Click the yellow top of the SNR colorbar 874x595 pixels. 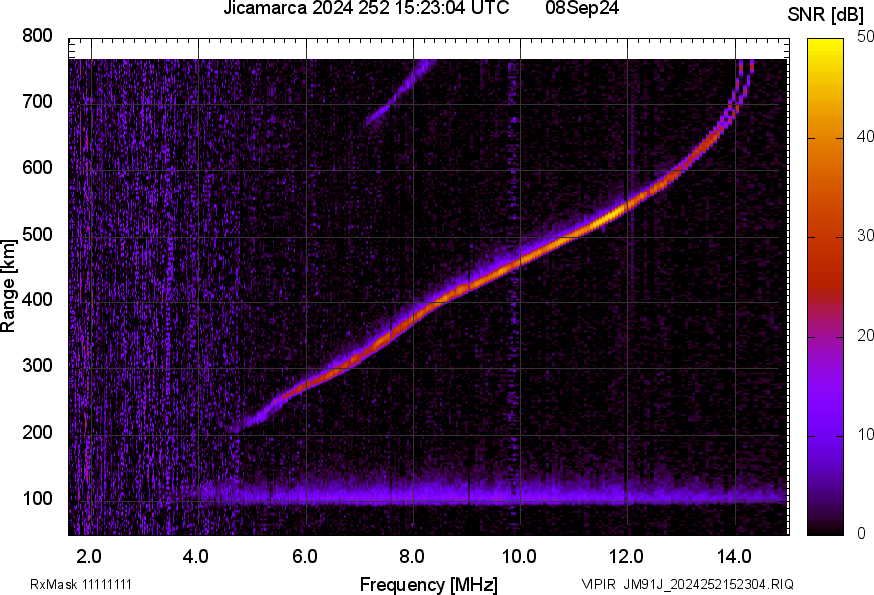(x=825, y=45)
